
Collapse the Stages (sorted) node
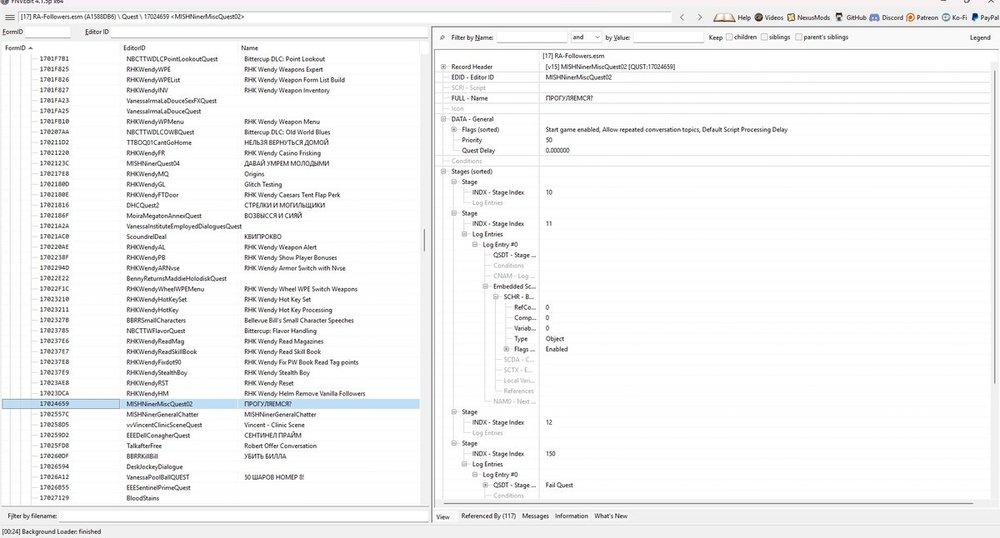pos(444,171)
